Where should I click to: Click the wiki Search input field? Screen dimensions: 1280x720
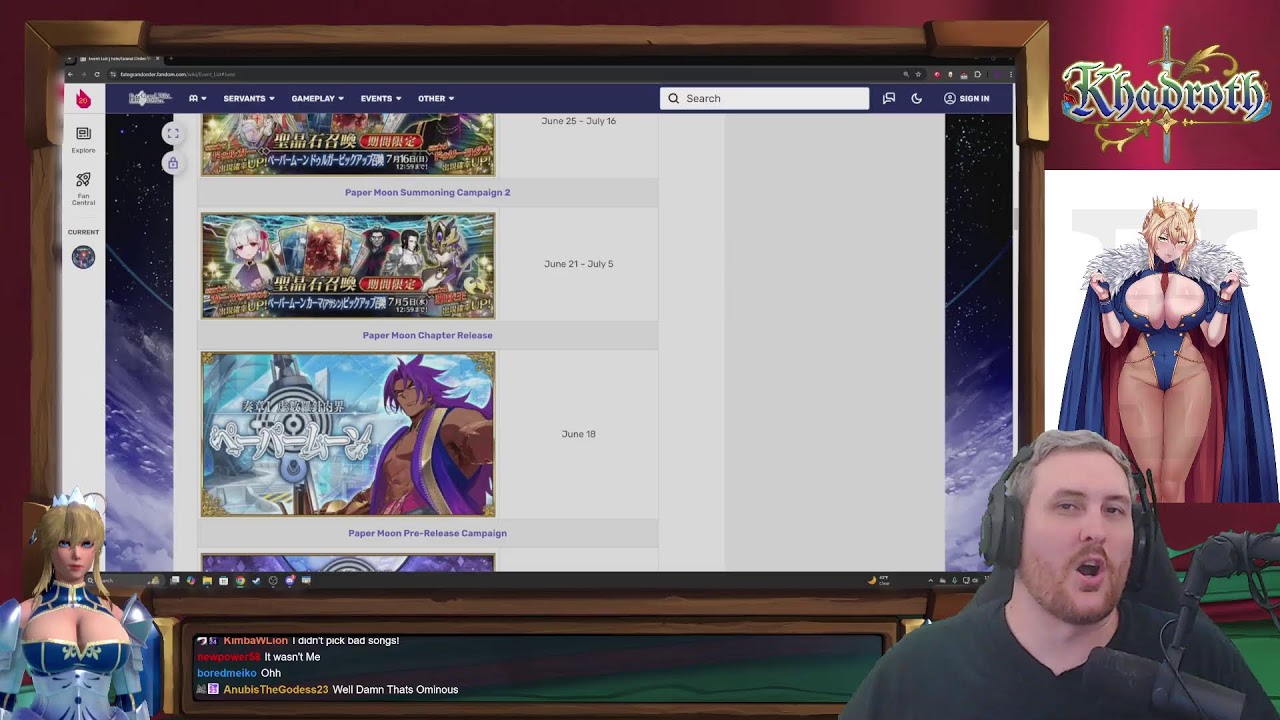[x=764, y=98]
